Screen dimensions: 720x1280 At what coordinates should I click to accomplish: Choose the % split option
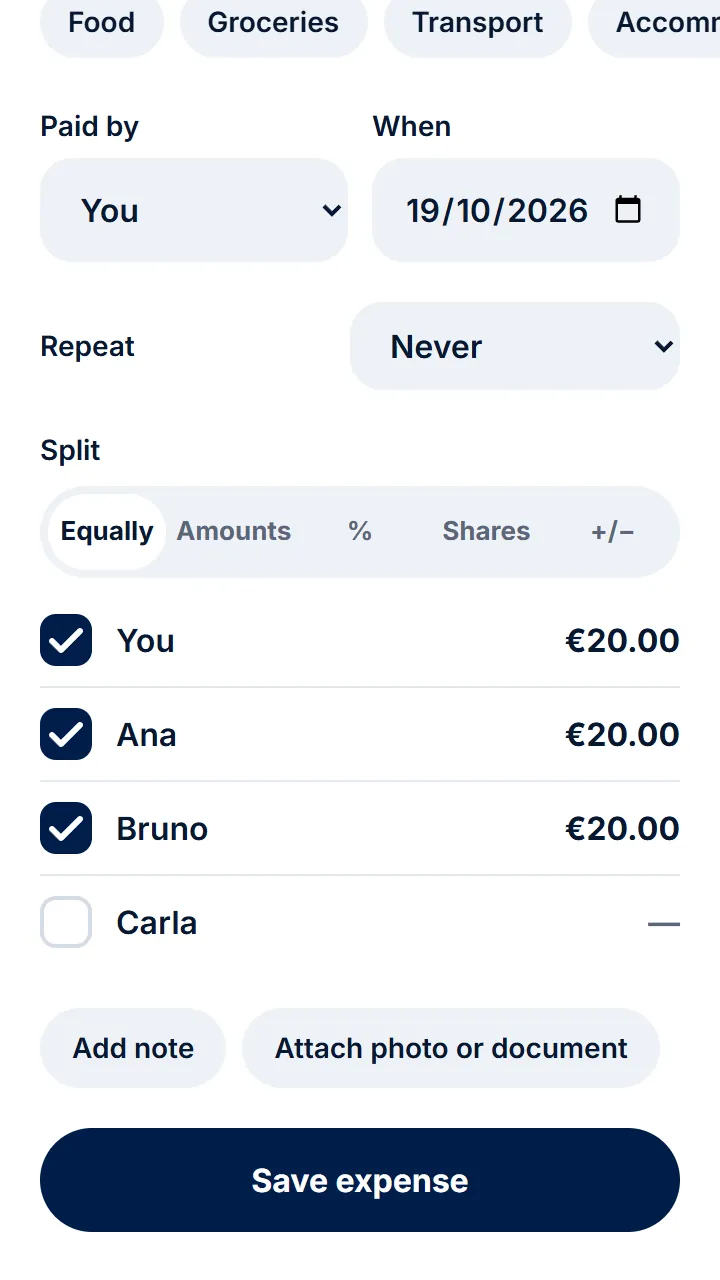point(360,531)
